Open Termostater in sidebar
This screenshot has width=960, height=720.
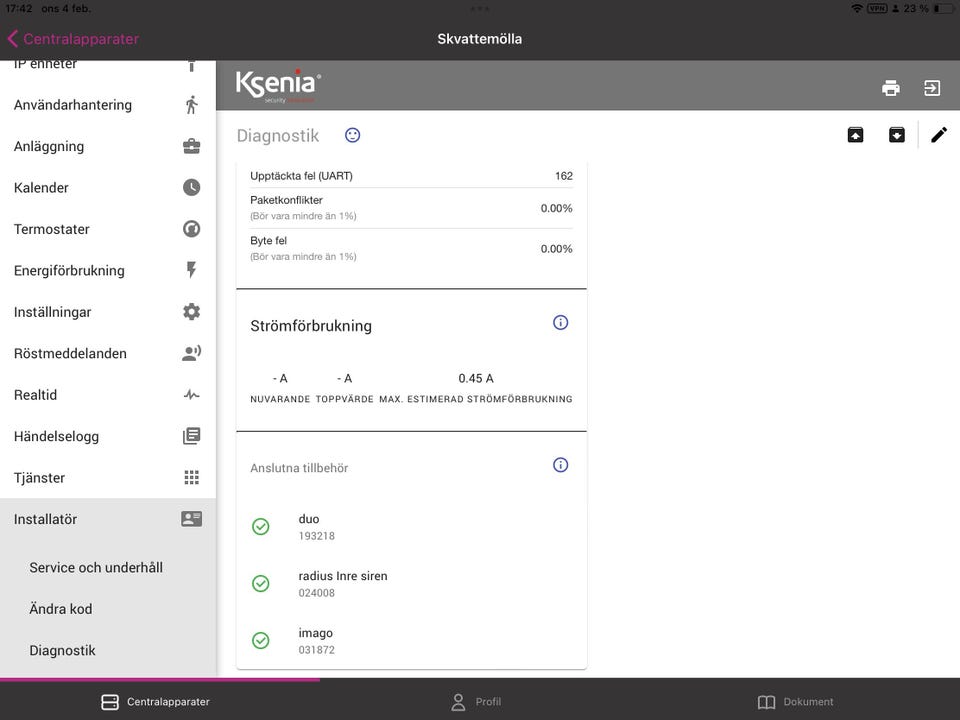point(107,229)
